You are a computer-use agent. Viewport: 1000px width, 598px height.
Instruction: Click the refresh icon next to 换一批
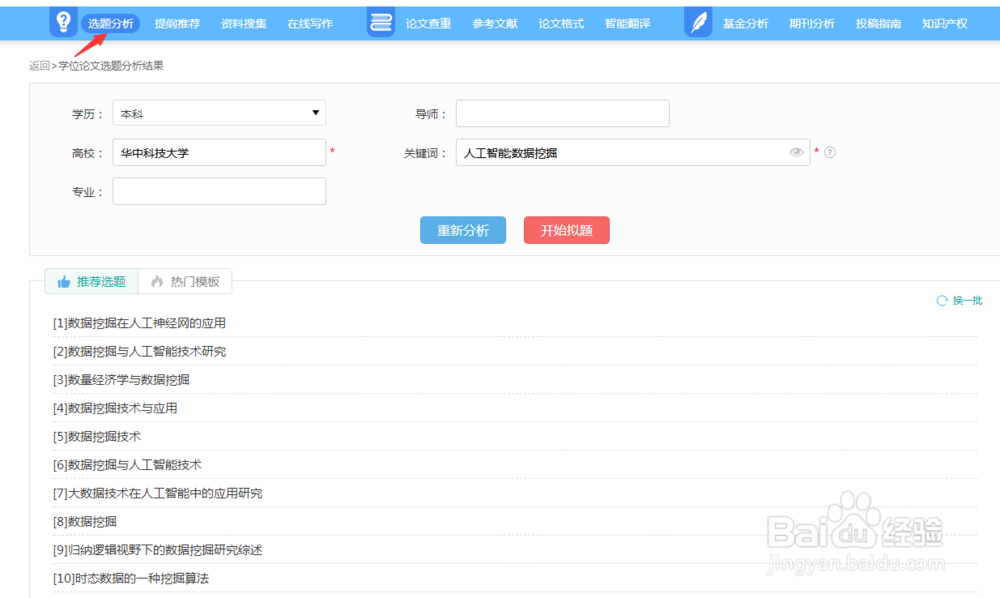pyautogui.click(x=942, y=301)
